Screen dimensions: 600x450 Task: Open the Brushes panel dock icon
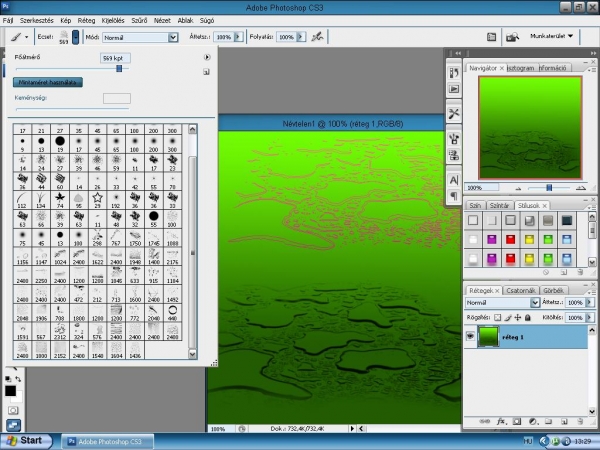pos(454,139)
